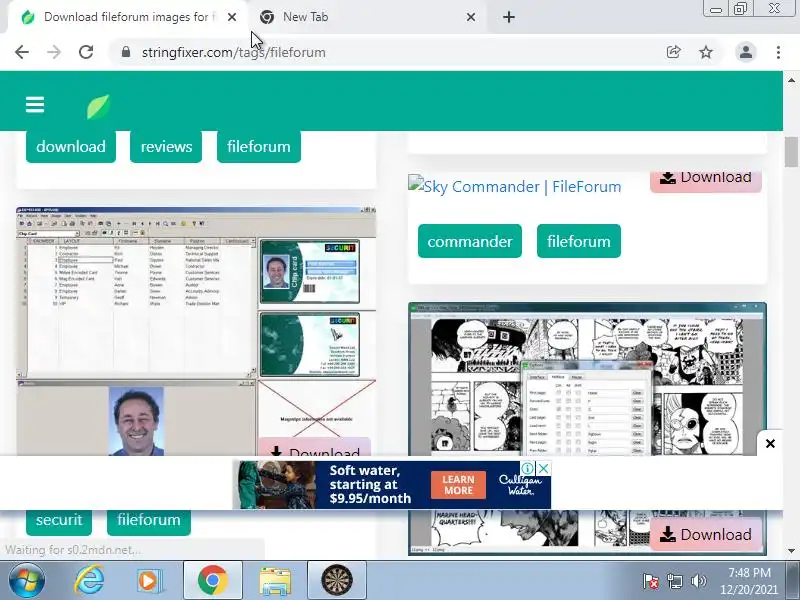Bookmark the page with the star icon
This screenshot has width=800, height=600.
[706, 52]
